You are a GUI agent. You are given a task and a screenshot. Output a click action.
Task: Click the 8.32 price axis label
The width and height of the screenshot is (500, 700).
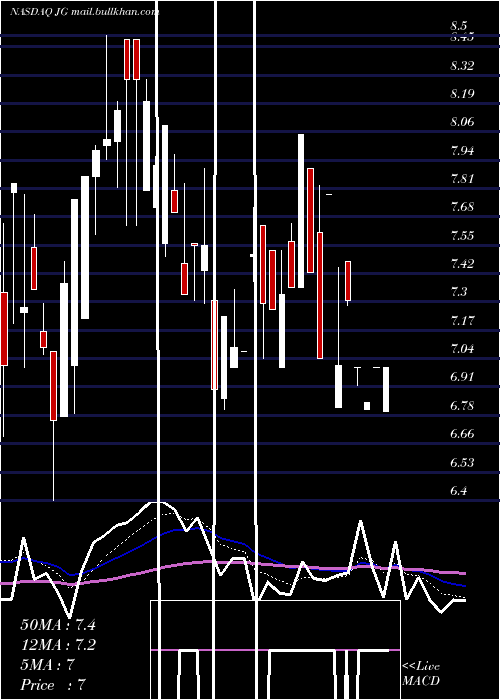coord(462,66)
